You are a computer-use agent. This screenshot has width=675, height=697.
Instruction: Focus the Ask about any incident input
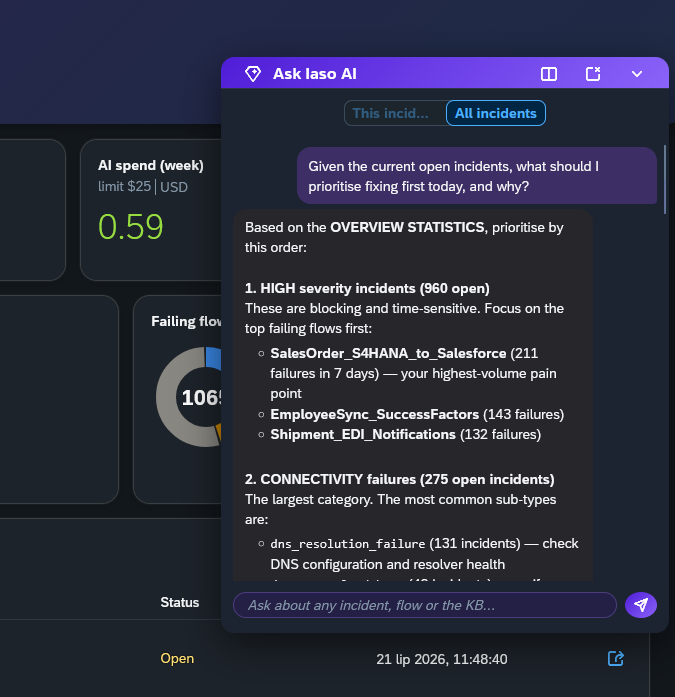[425, 605]
